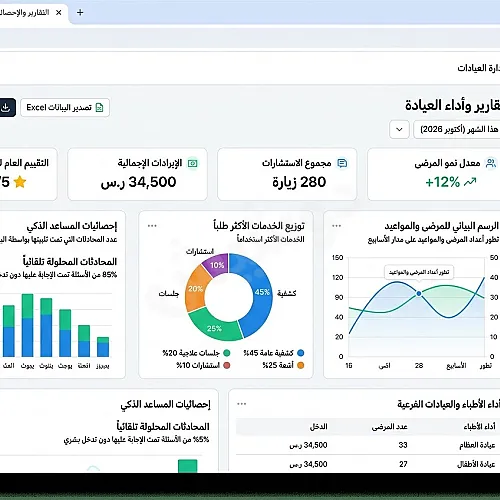Click the +12% growth value
Image resolution: width=500 pixels, height=500 pixels.
pos(443,182)
